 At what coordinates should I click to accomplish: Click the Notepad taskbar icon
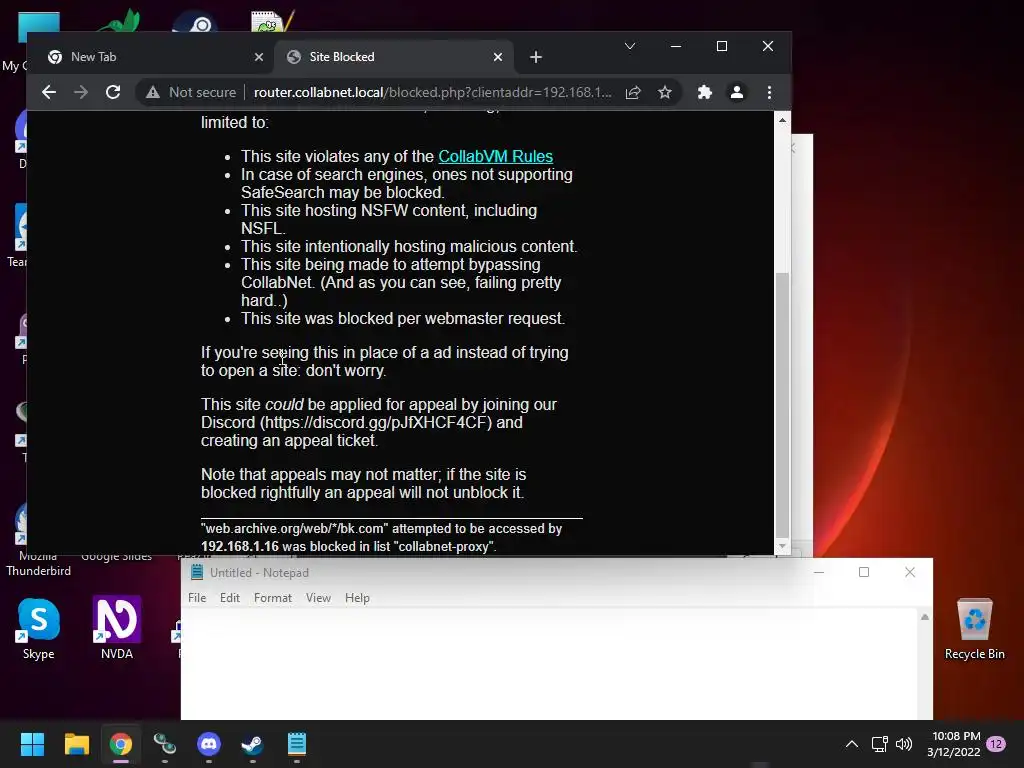tap(296, 744)
